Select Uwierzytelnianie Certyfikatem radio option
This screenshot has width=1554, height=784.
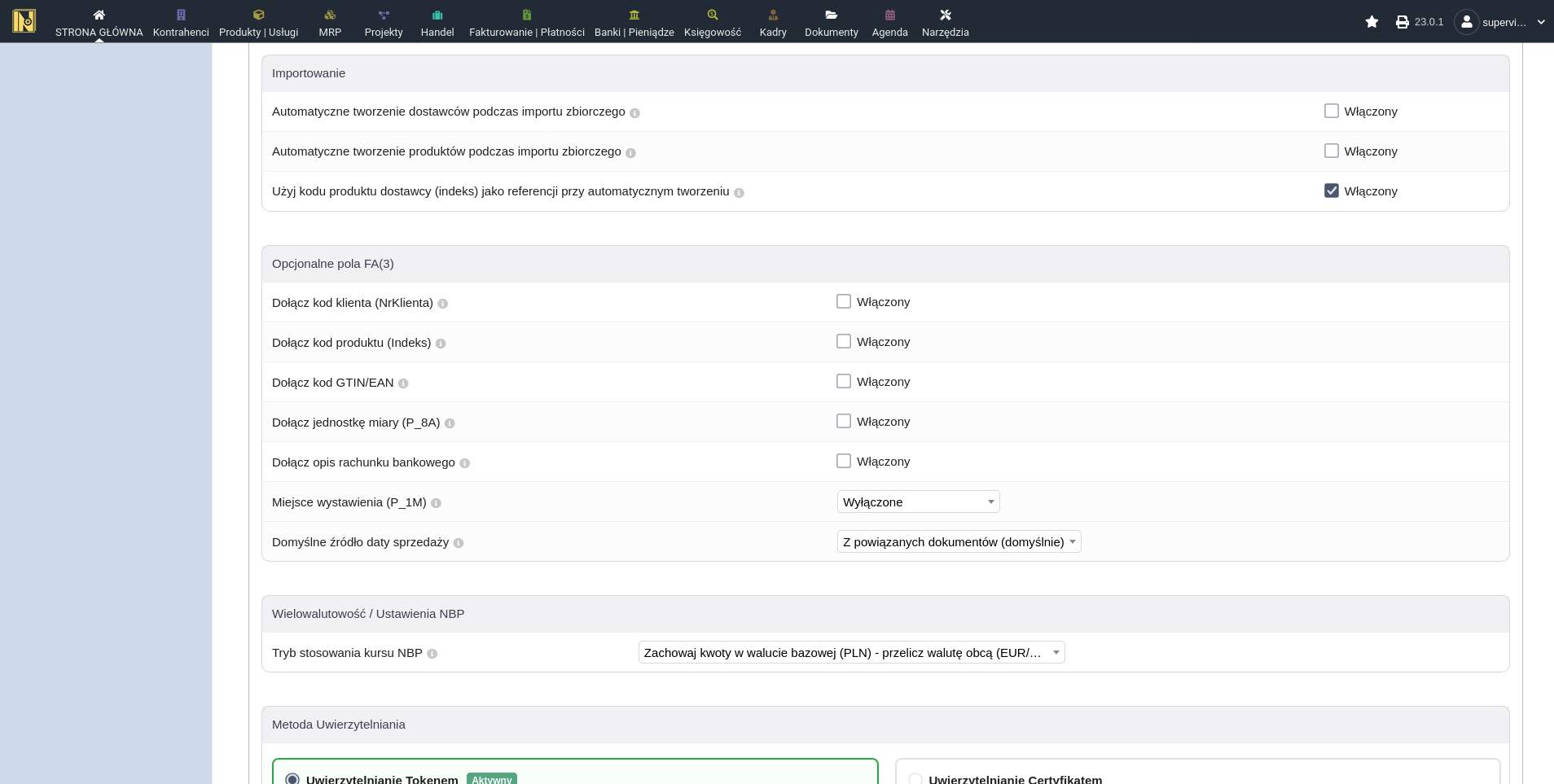pos(915,779)
